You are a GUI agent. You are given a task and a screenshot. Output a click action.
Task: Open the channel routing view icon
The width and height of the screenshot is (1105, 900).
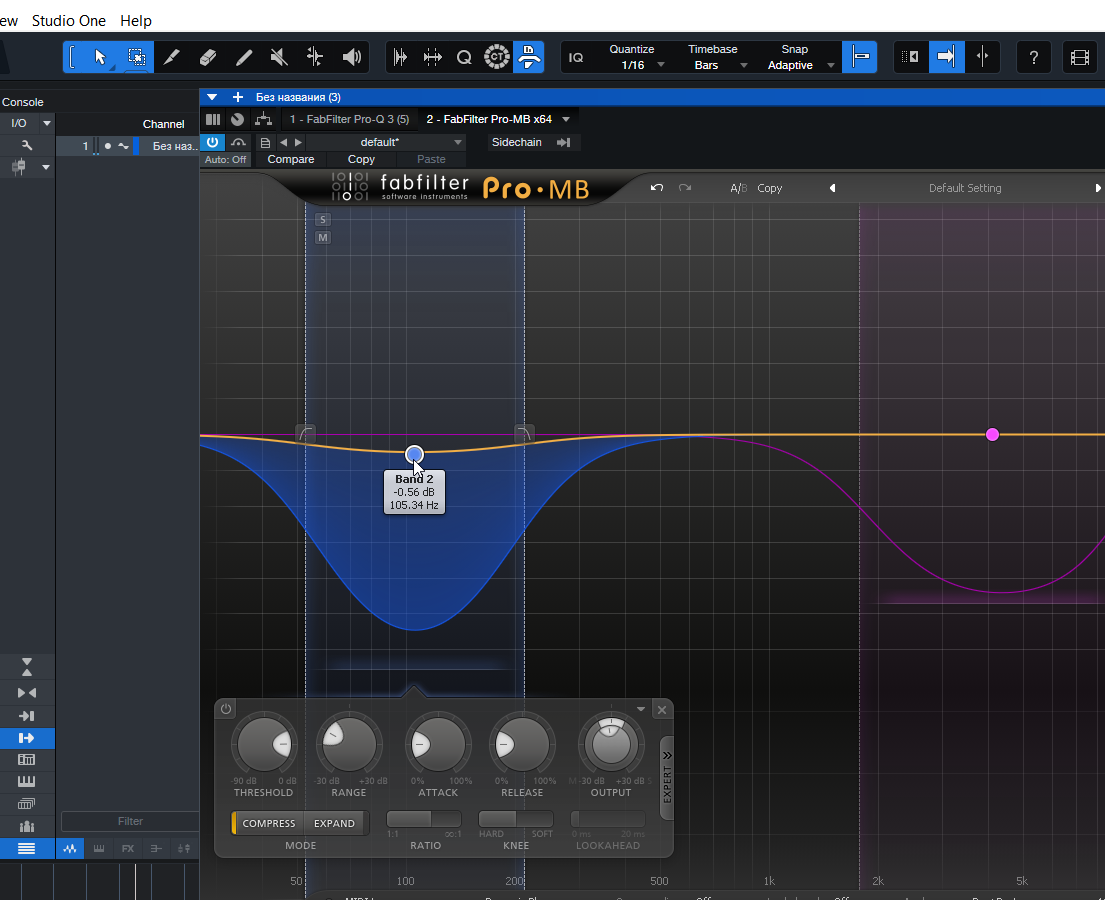click(264, 119)
